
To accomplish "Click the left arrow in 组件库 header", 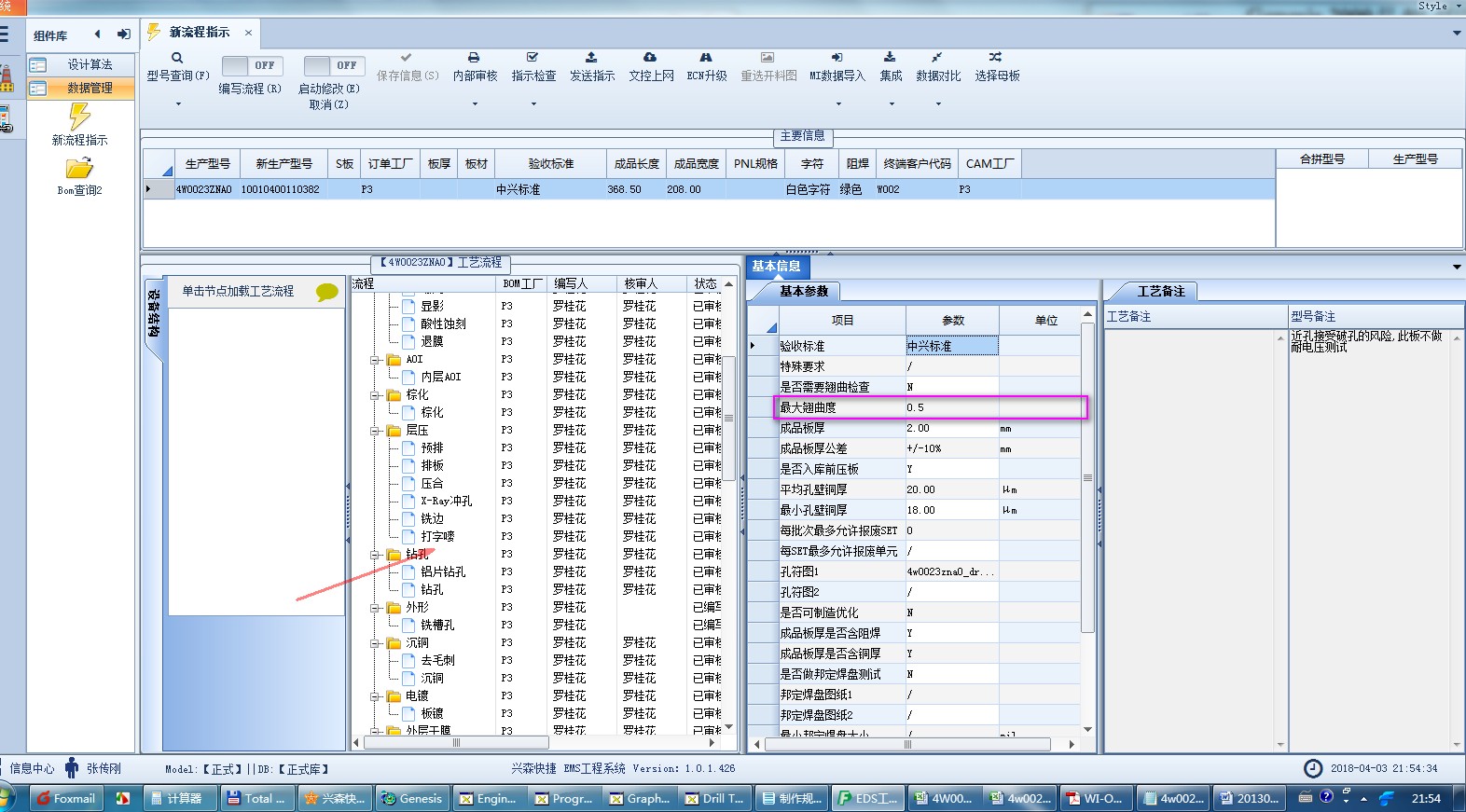I will [x=97, y=34].
